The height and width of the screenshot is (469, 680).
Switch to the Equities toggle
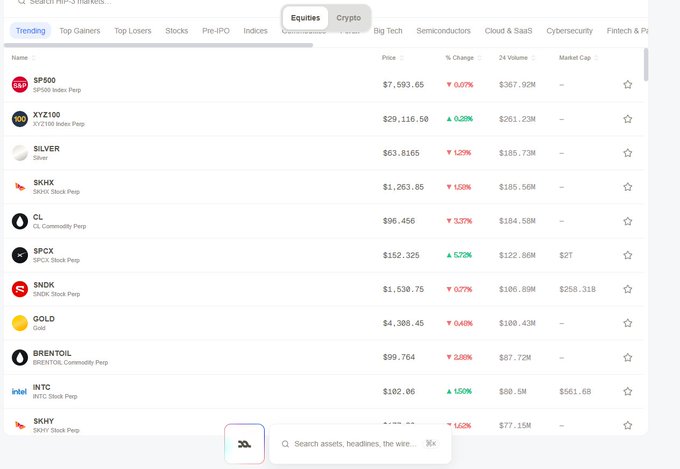coord(305,18)
